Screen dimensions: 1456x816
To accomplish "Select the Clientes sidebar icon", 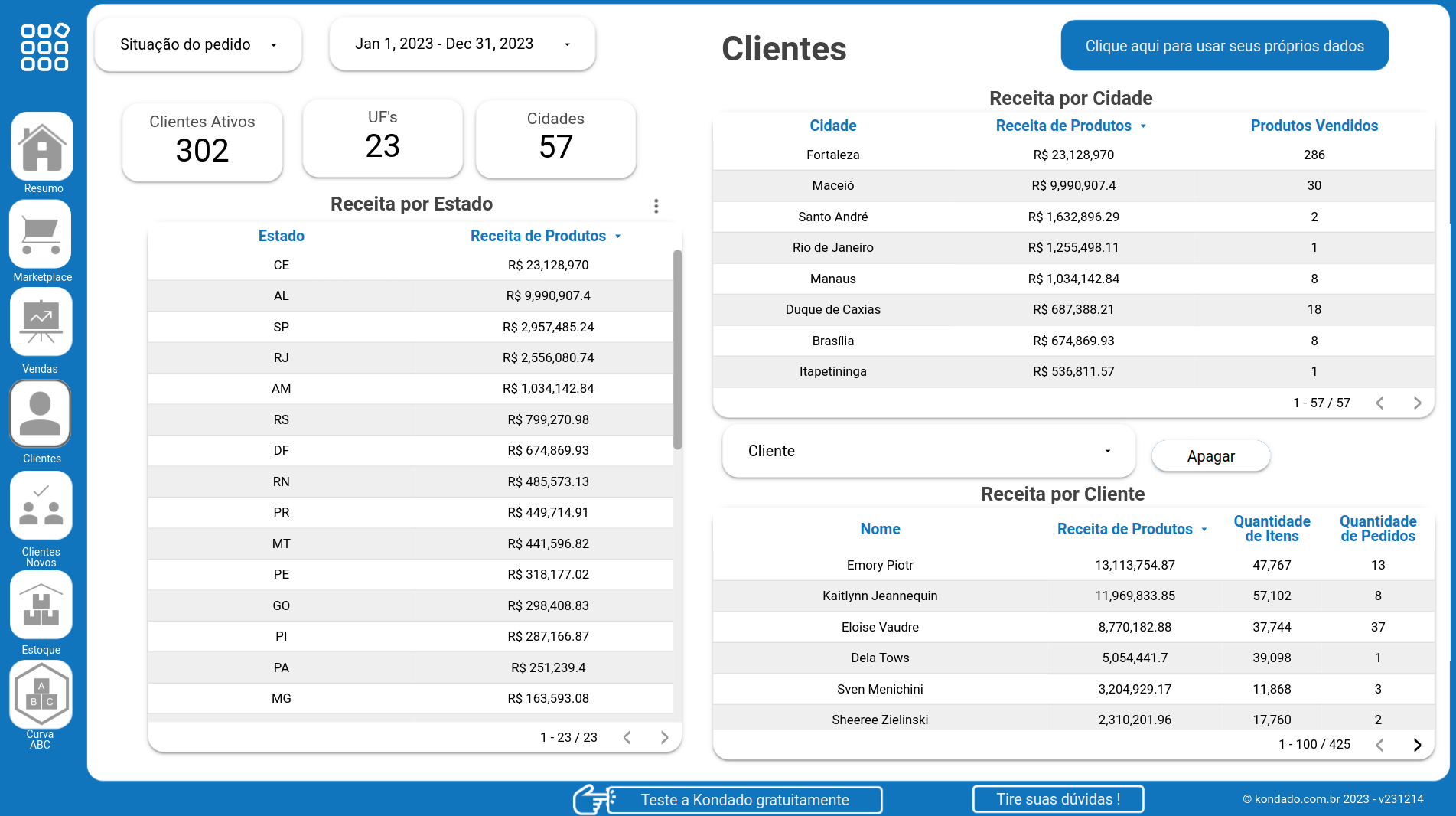I will click(40, 413).
